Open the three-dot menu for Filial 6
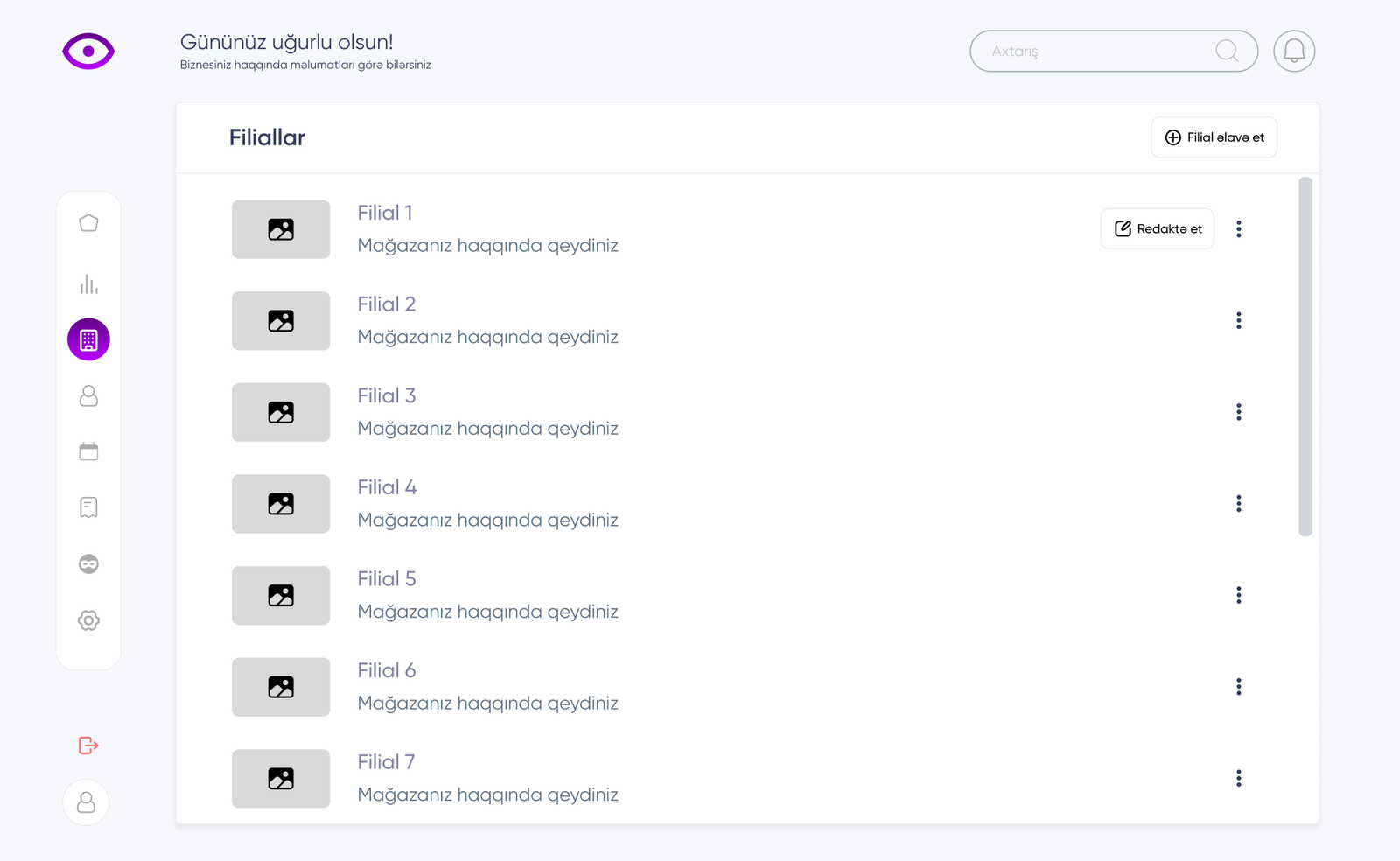 [x=1238, y=687]
